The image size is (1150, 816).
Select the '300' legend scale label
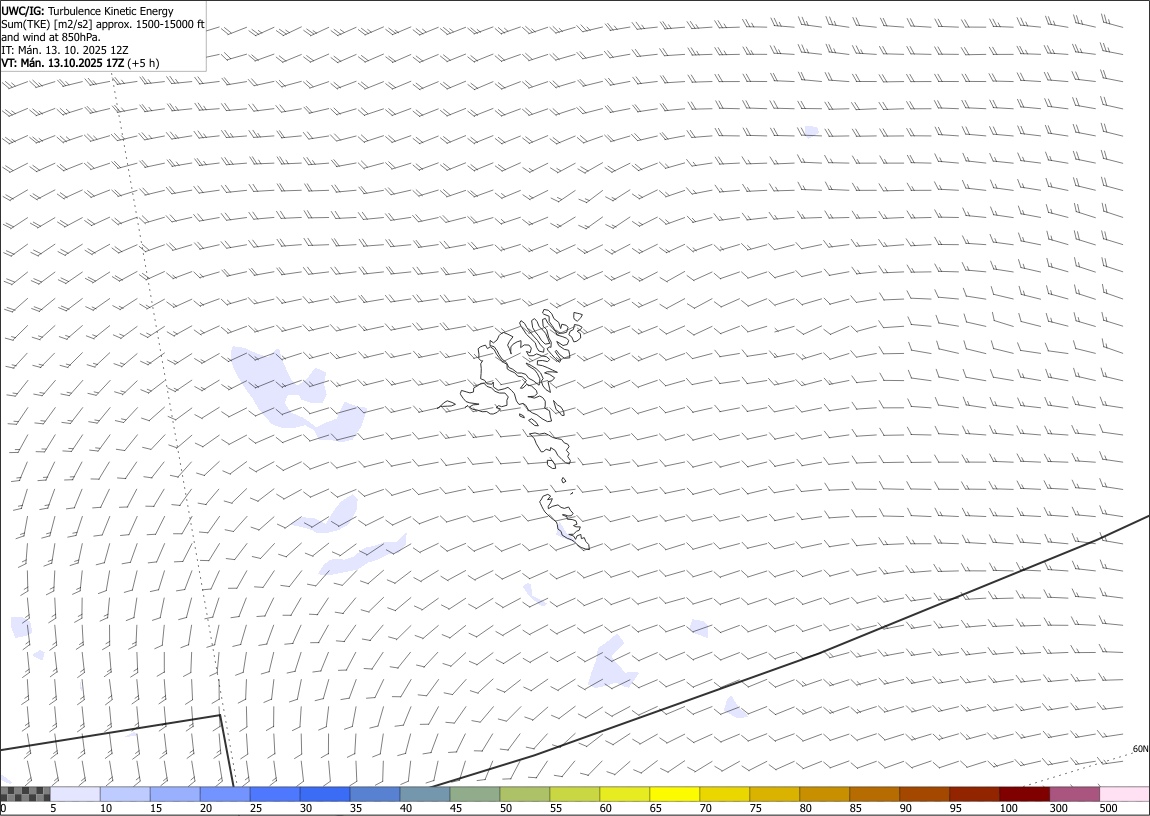[x=1058, y=808]
